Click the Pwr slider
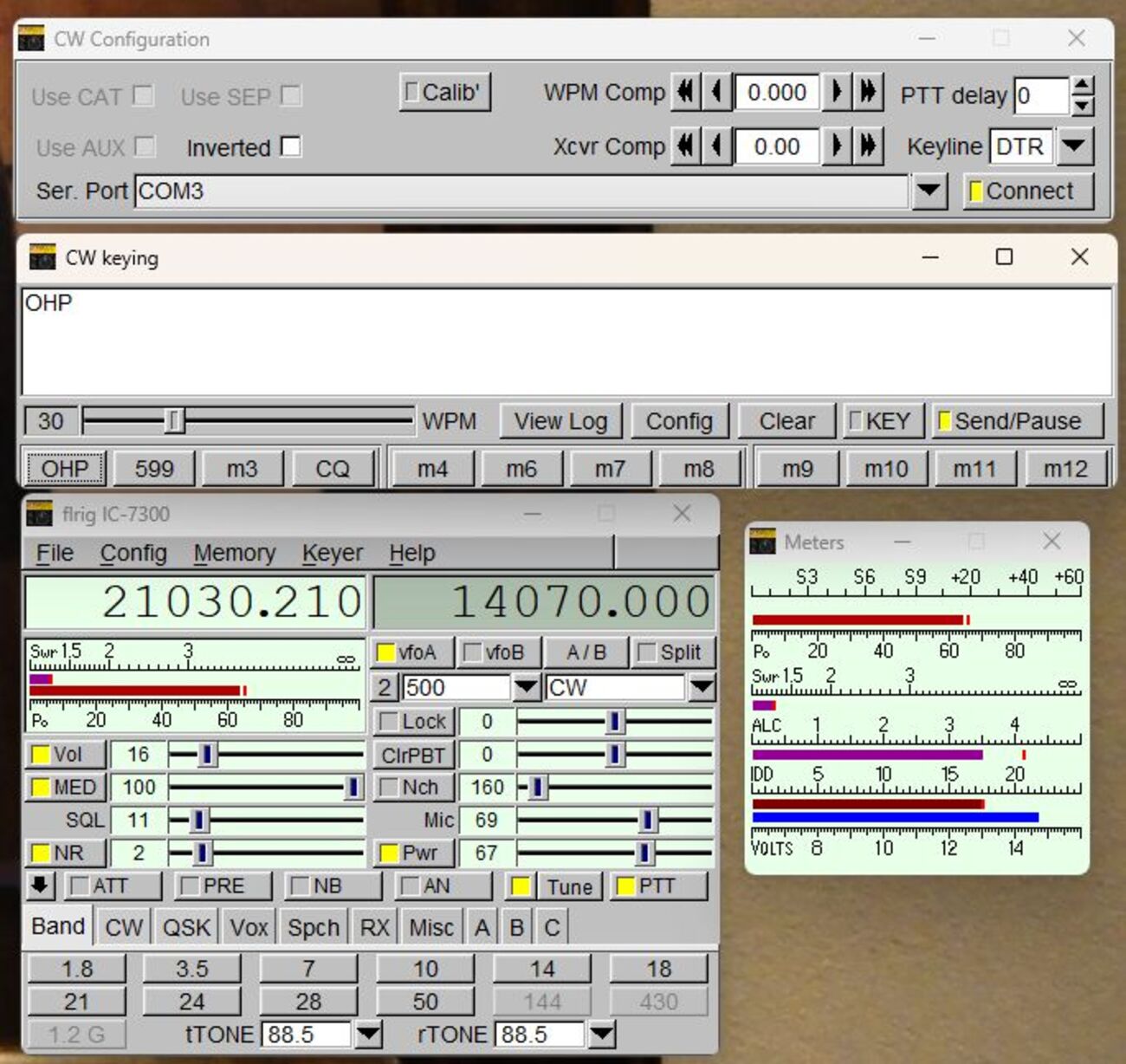The width and height of the screenshot is (1126, 1064). (614, 853)
